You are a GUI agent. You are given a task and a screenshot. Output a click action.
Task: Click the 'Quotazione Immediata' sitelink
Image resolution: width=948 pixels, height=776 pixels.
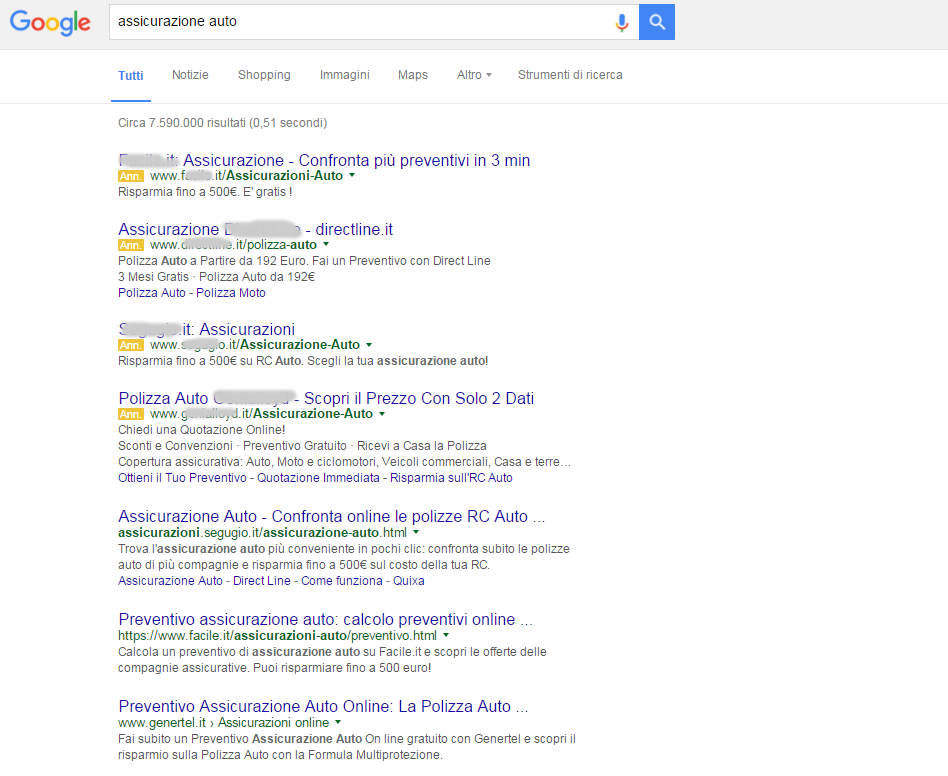click(319, 478)
